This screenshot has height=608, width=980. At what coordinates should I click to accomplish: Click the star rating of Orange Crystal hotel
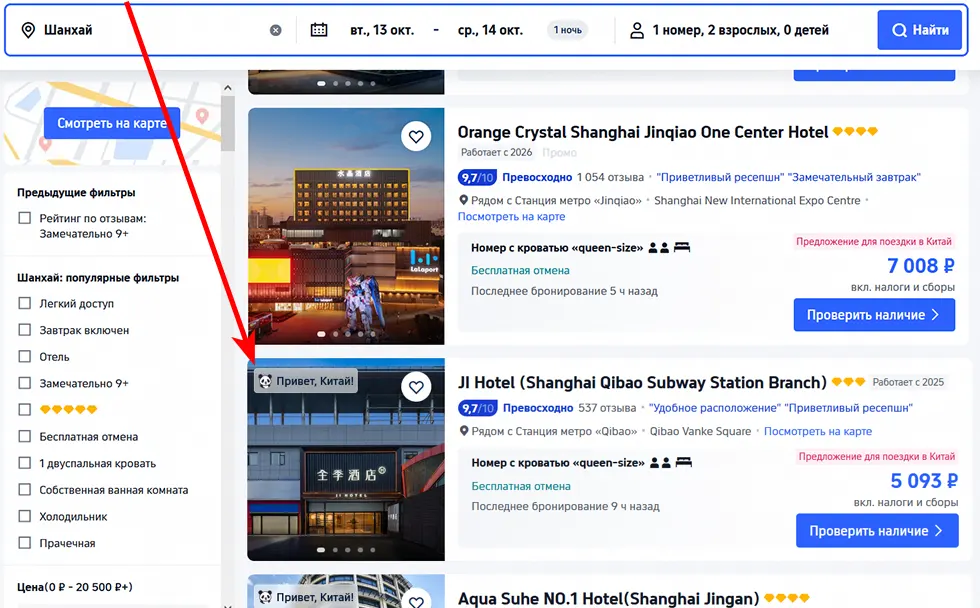(x=855, y=131)
